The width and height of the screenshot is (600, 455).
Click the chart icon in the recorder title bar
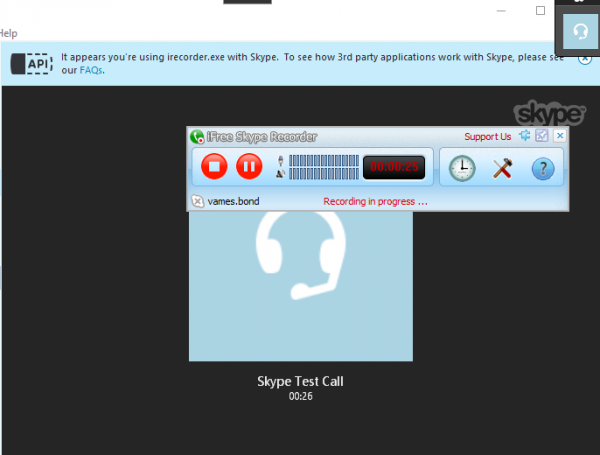pos(542,135)
